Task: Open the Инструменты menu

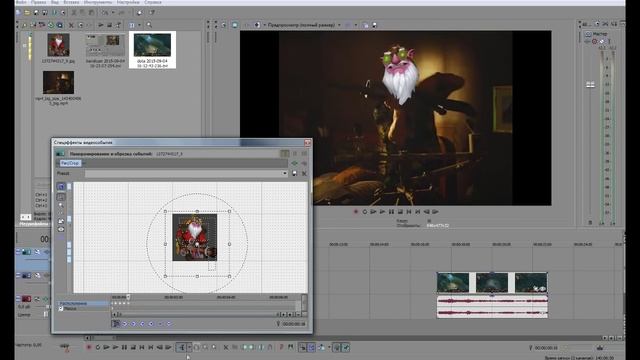Action: [98, 2]
